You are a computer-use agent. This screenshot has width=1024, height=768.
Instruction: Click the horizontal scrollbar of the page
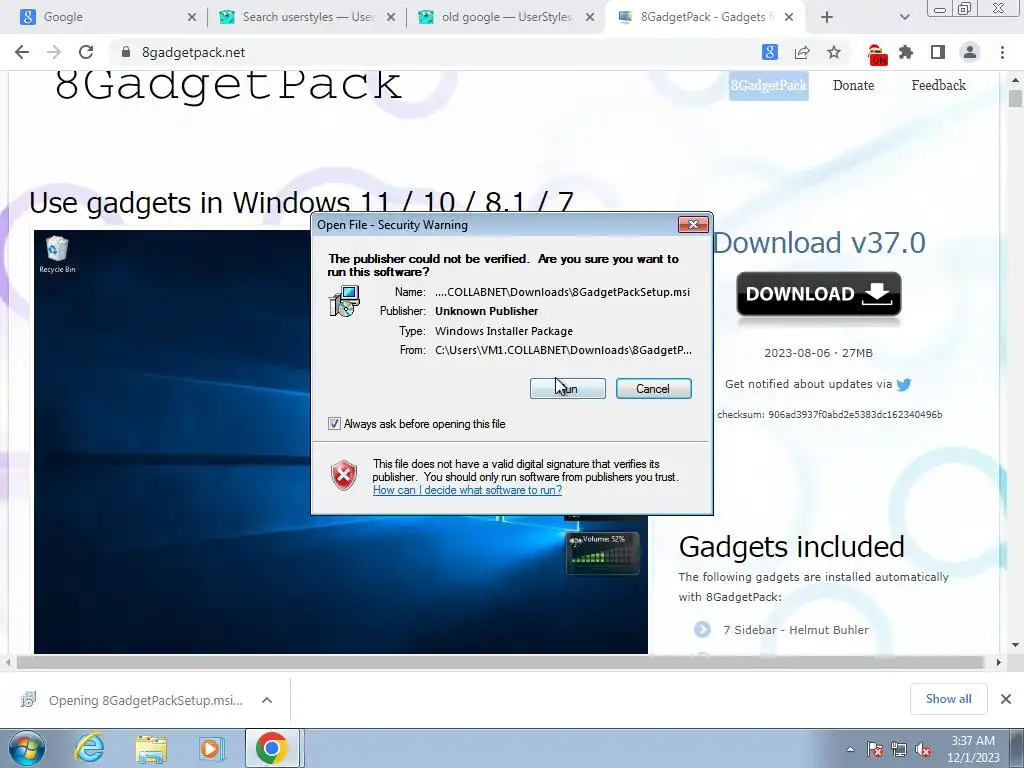(500, 662)
